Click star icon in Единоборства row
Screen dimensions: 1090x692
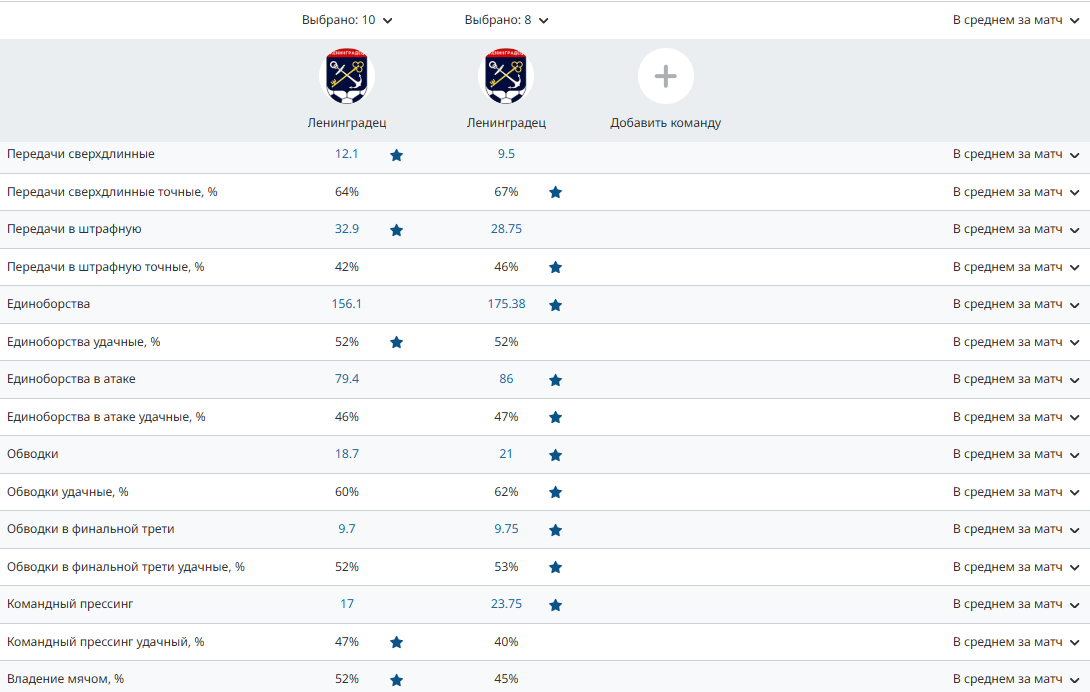[555, 305]
